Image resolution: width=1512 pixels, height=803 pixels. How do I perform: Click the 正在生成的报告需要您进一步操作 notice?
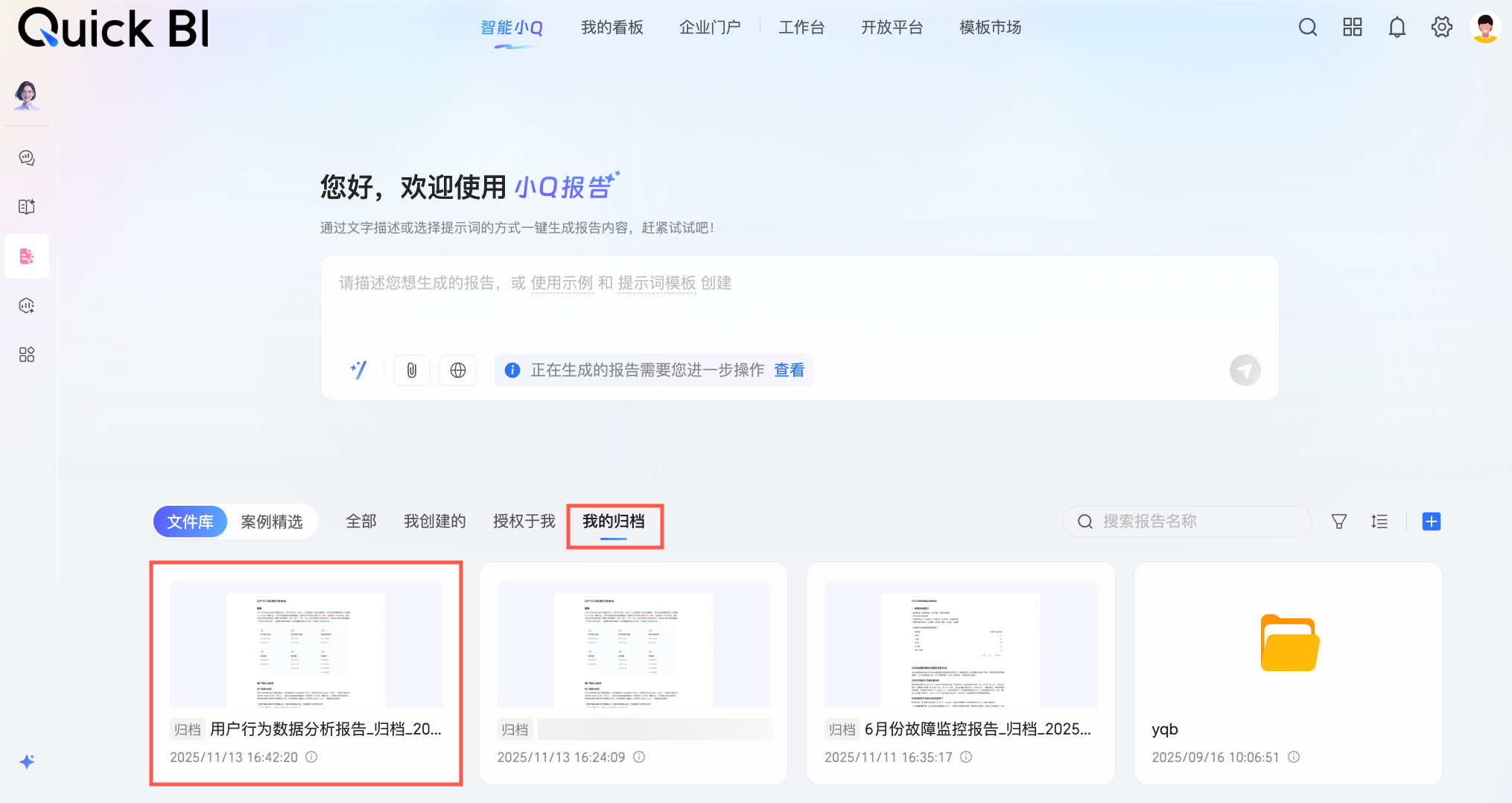tap(647, 370)
